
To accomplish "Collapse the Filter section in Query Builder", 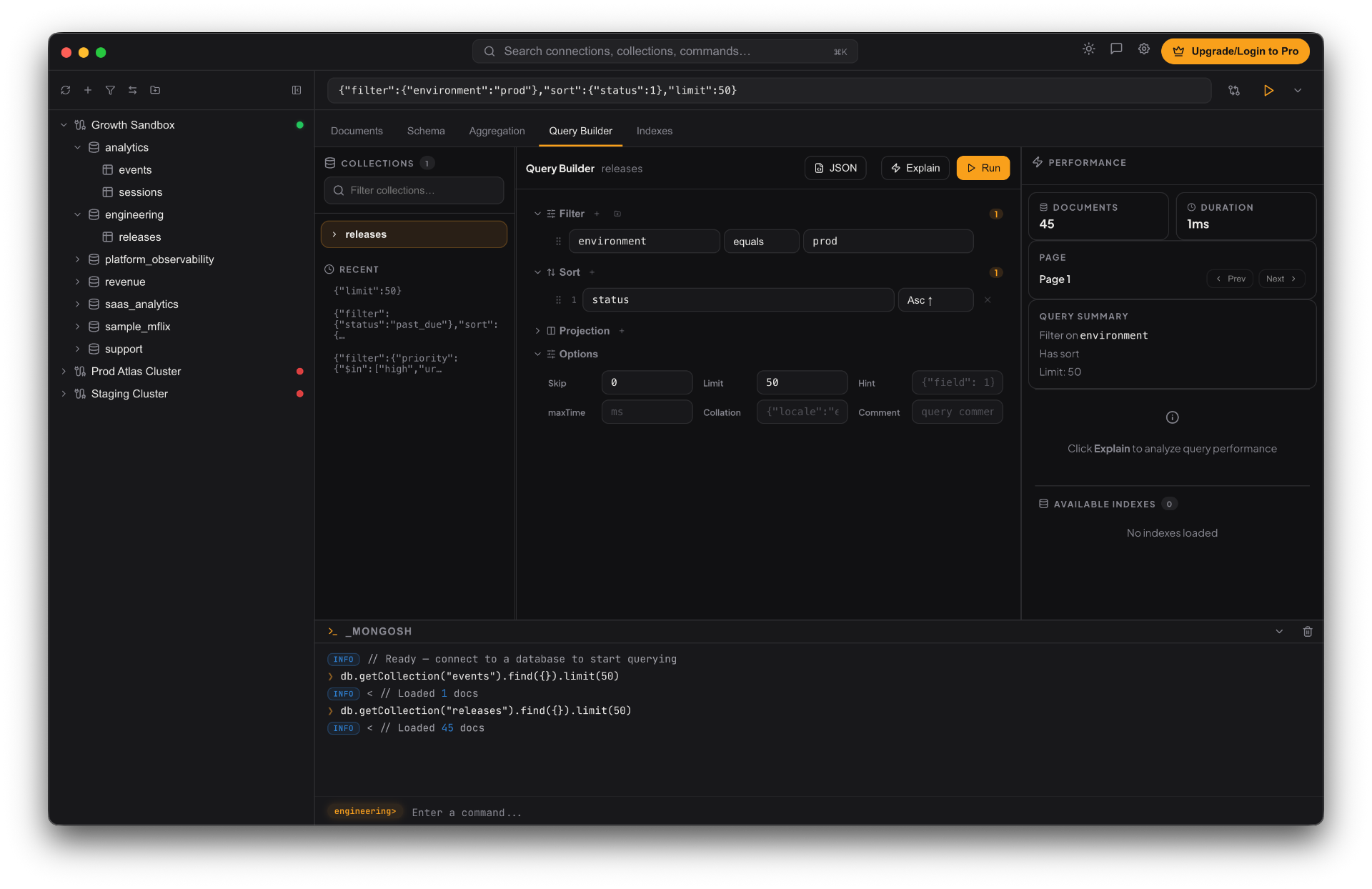I will 537,213.
